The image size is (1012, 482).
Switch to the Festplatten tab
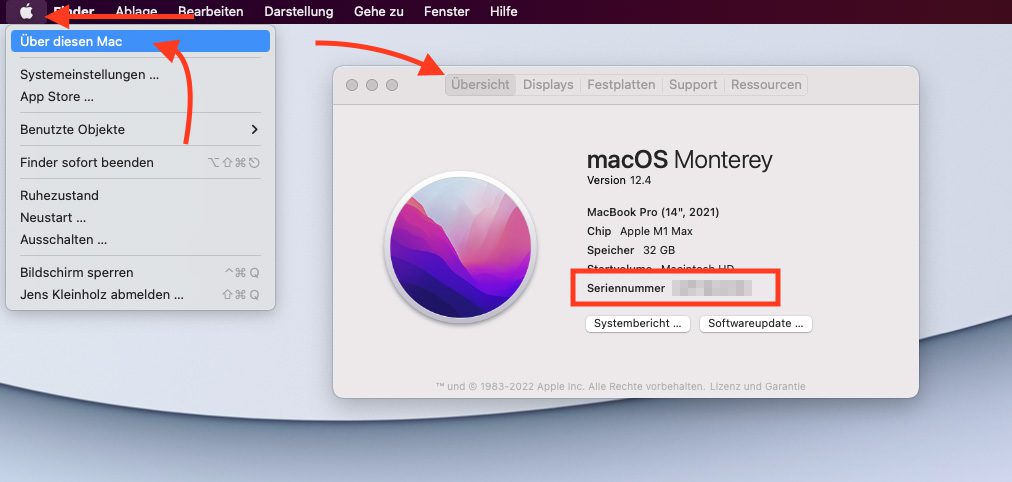tap(621, 85)
